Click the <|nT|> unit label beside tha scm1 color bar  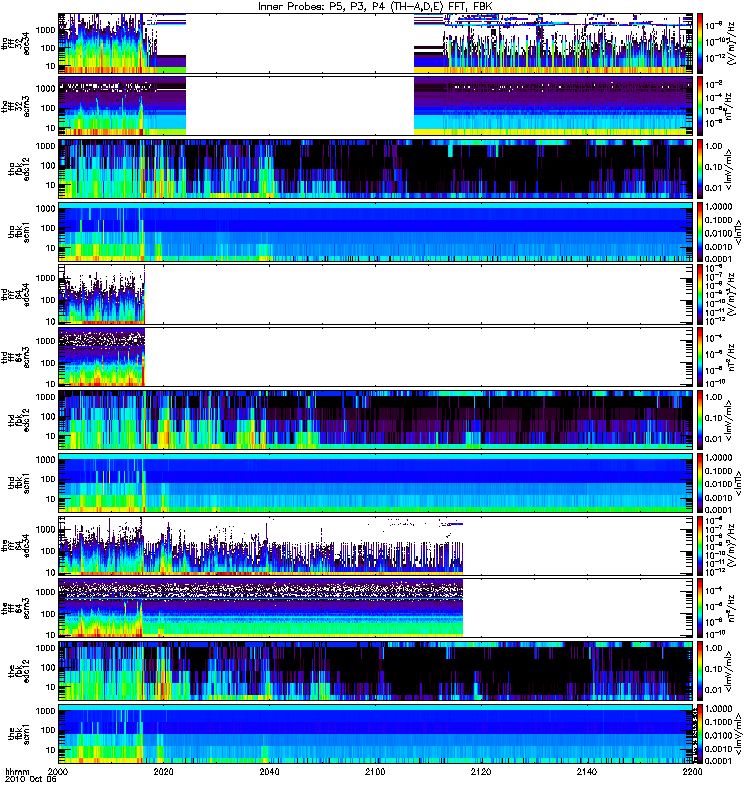click(x=738, y=232)
